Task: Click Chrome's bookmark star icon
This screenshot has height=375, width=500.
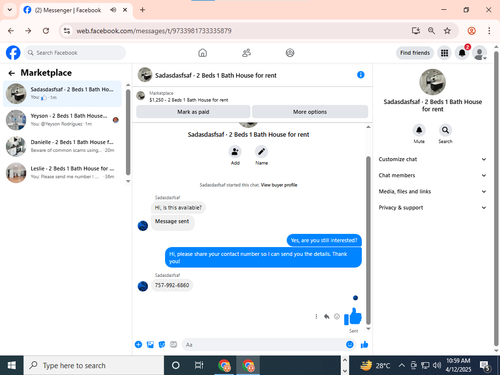Action: pyautogui.click(x=447, y=31)
